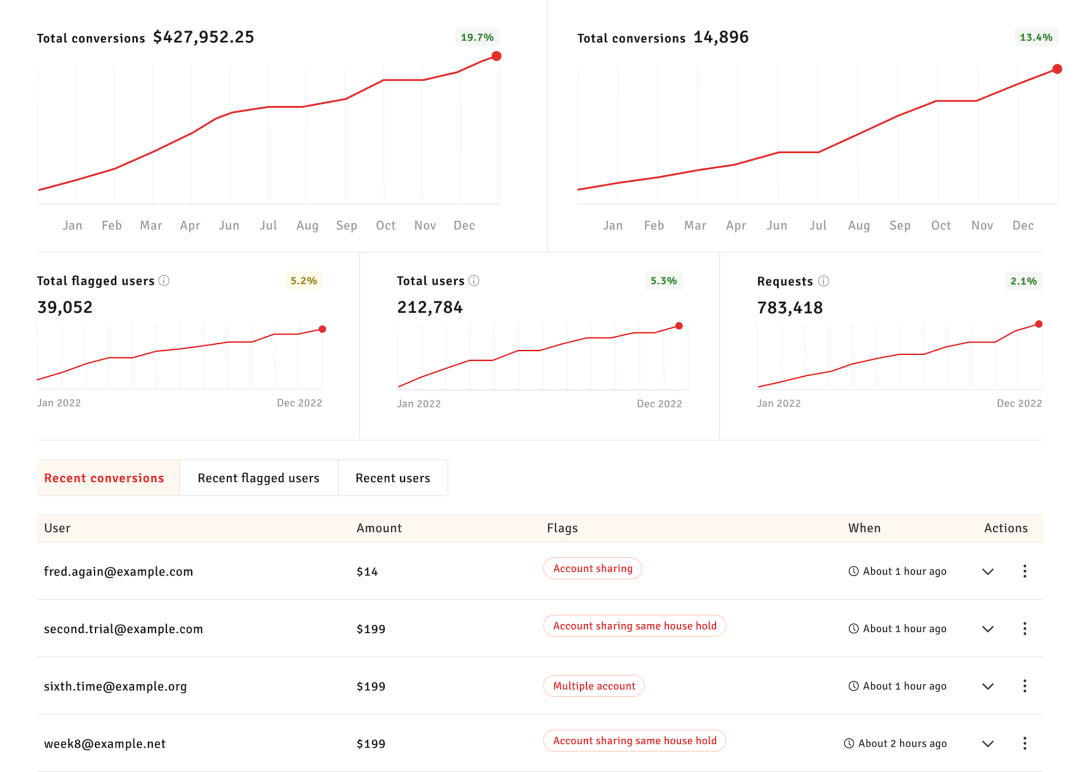Click clock icon in week8 row
Screen dimensions: 1080x772
tap(849, 743)
